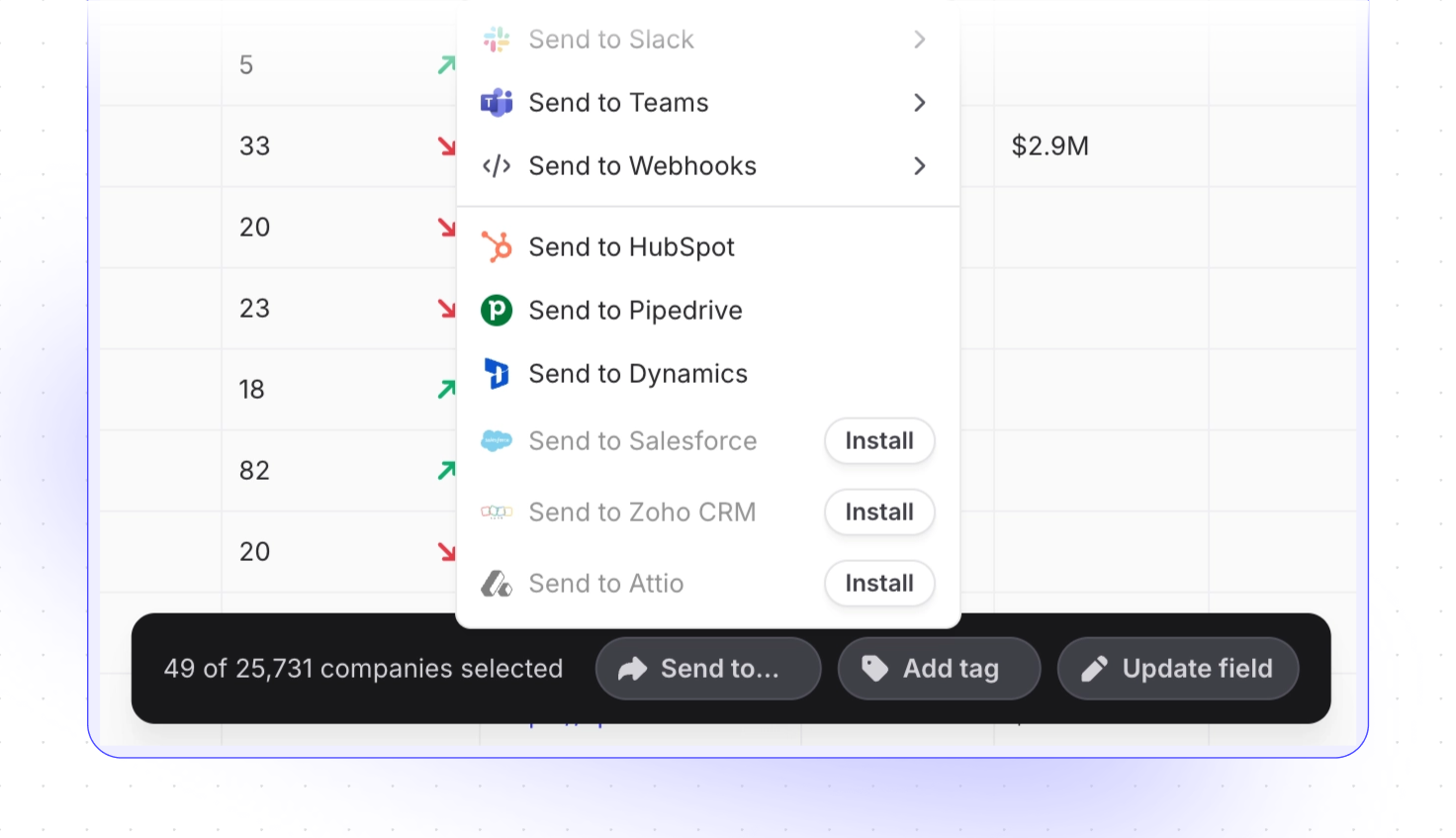Click the green up arrow beside 82
The image size is (1456, 838).
pos(447,471)
